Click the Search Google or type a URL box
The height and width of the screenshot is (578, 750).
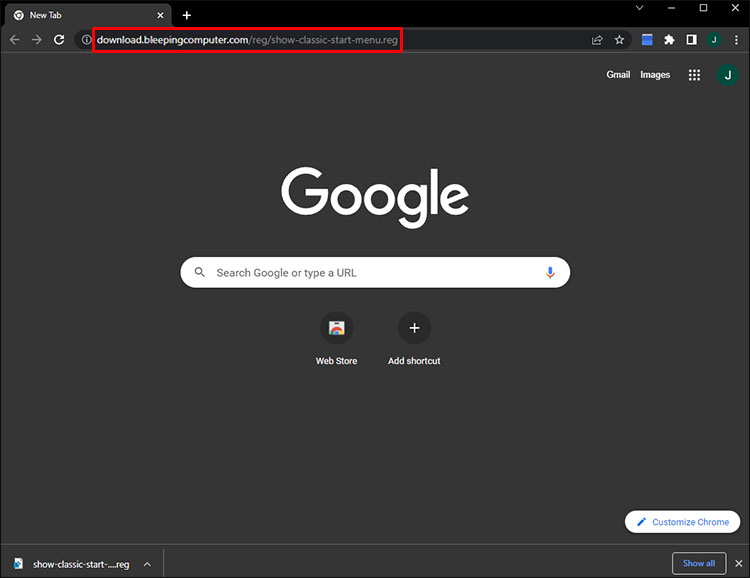(375, 272)
